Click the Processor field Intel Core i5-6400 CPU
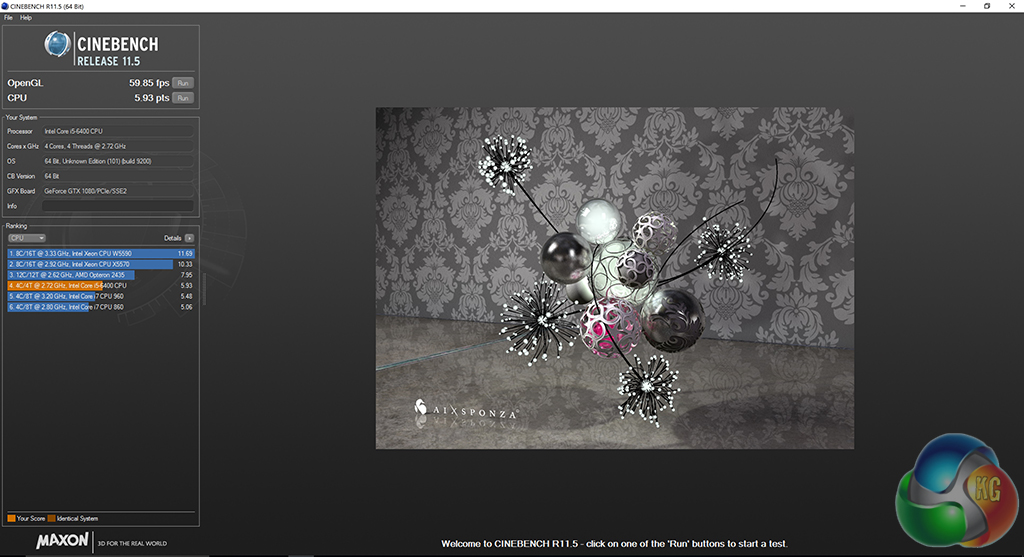Image resolution: width=1024 pixels, height=557 pixels. (118, 131)
